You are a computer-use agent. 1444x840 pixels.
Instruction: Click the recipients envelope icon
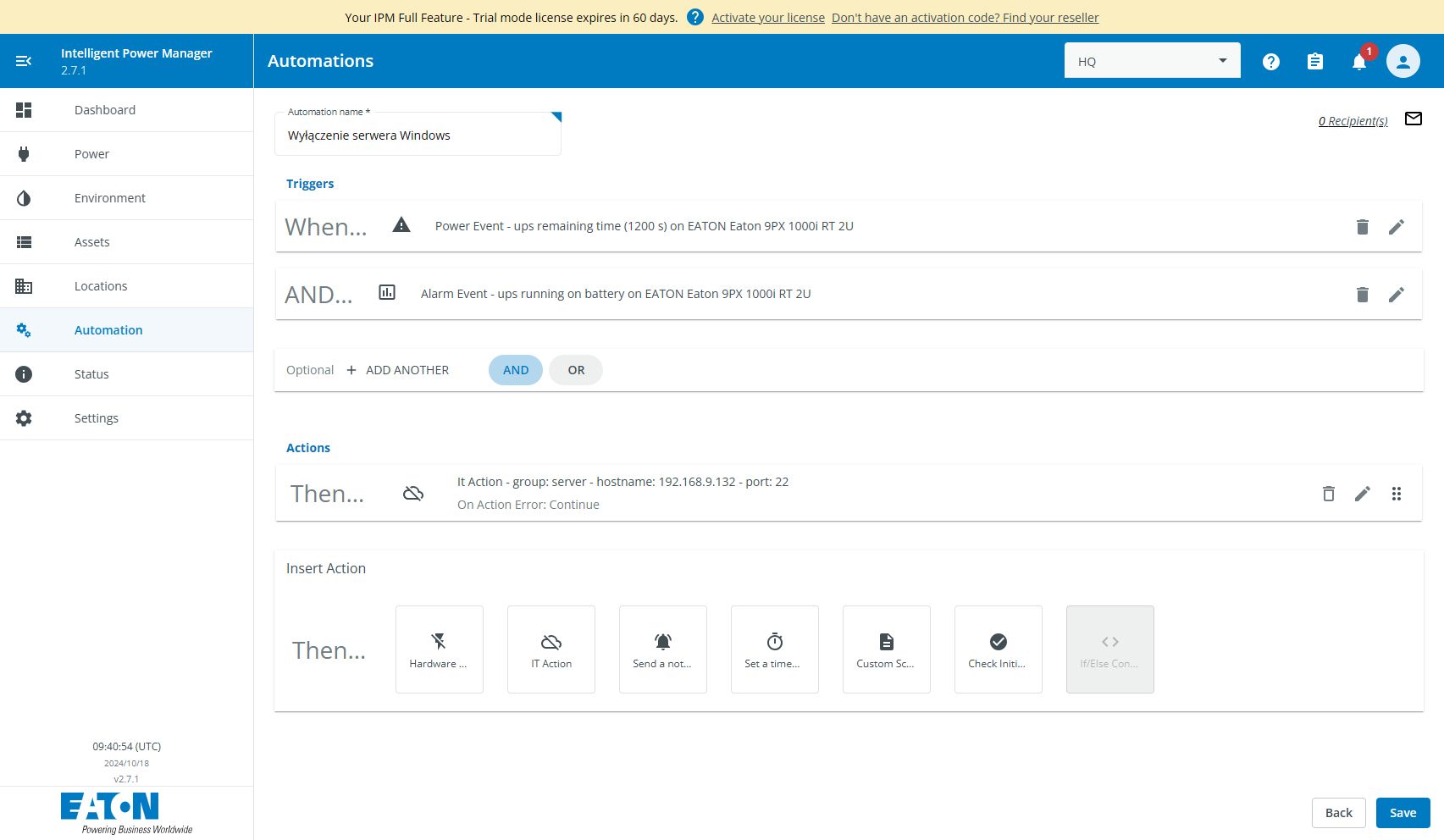pyautogui.click(x=1413, y=119)
